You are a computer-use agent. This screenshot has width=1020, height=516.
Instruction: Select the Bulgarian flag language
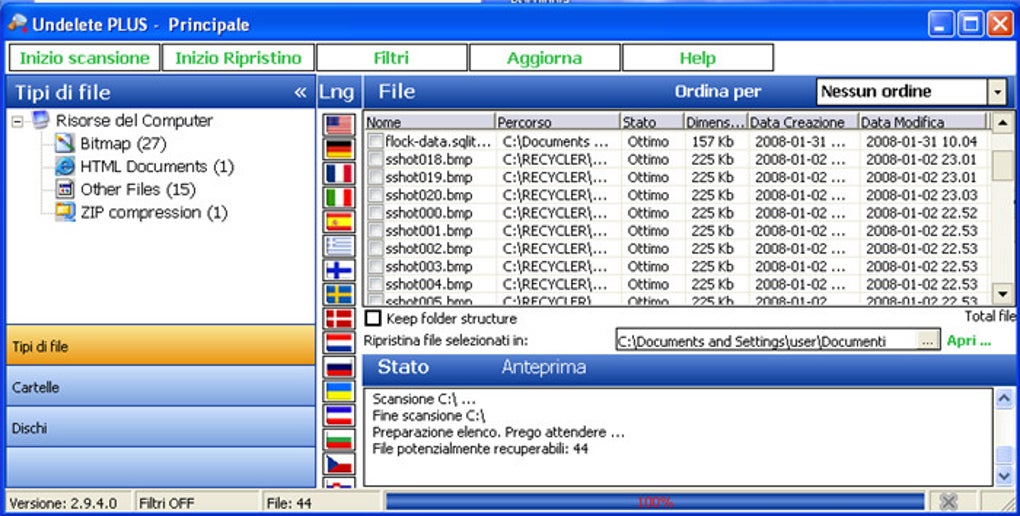(339, 439)
